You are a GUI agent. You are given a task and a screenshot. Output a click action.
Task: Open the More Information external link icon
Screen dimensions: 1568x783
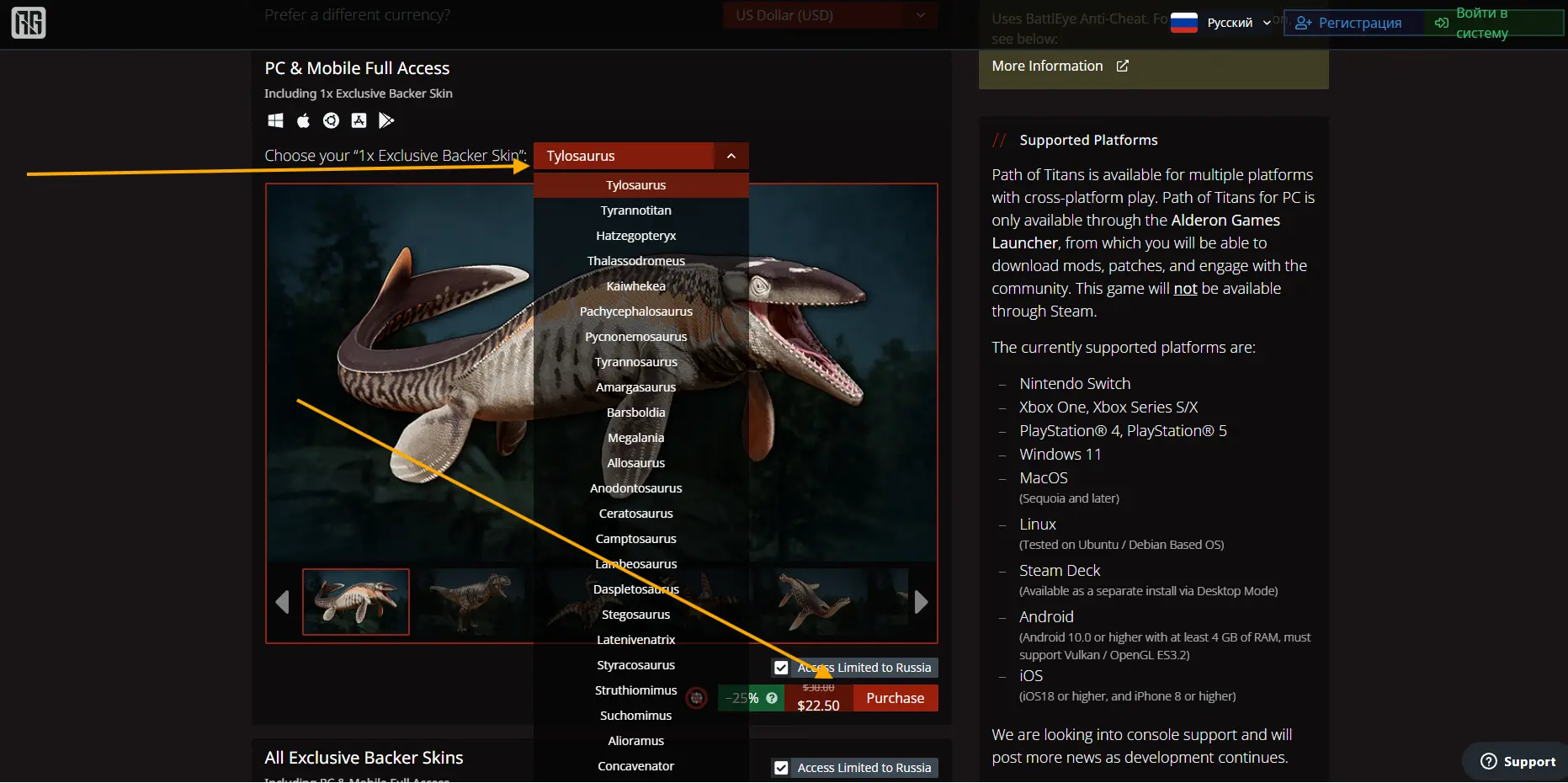pyautogui.click(x=1122, y=66)
